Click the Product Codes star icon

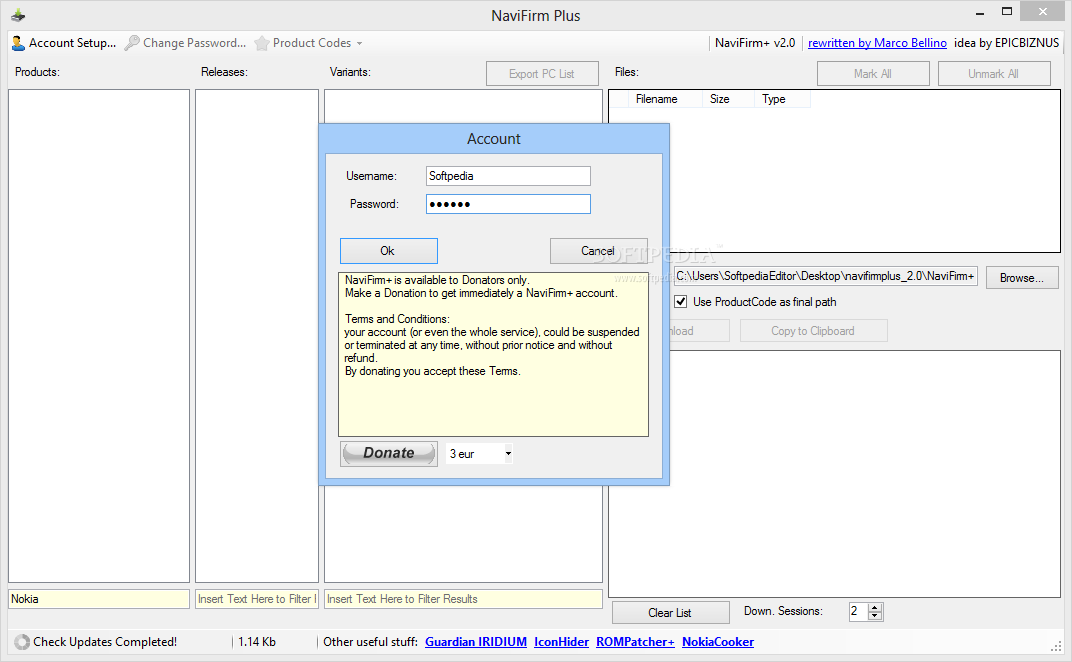pos(262,43)
